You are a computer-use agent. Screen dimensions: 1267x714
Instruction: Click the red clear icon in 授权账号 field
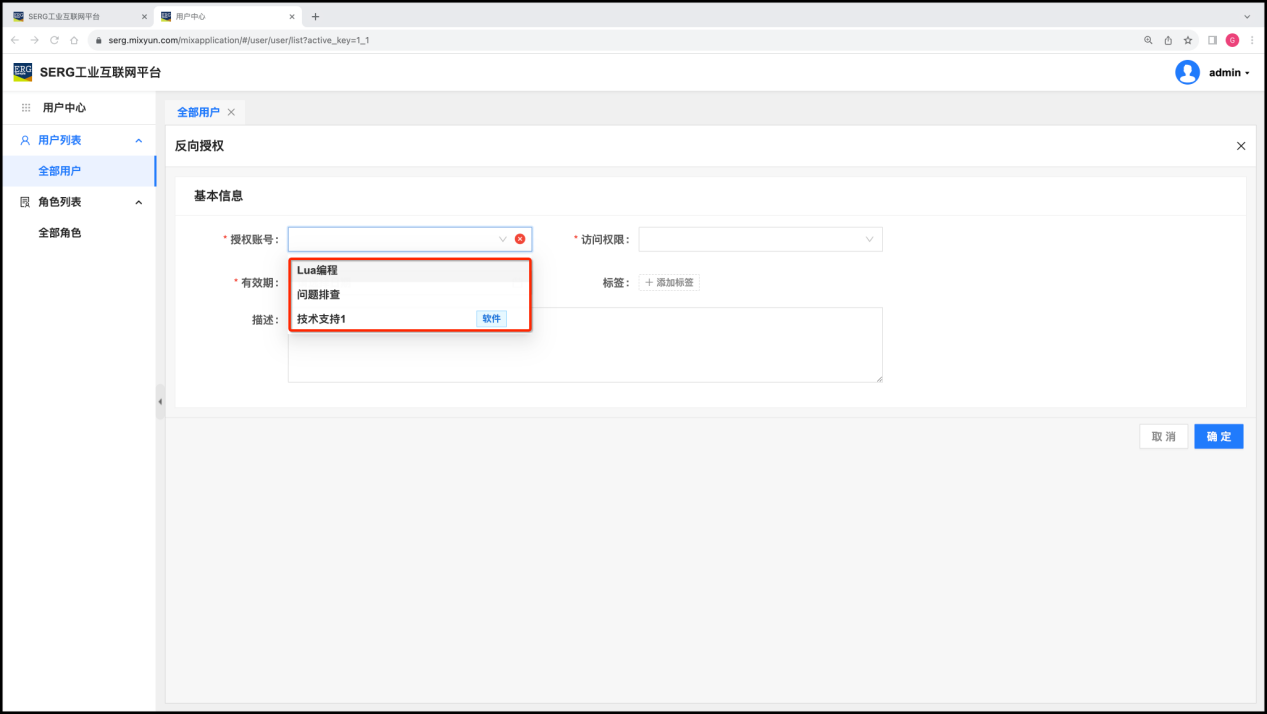520,239
